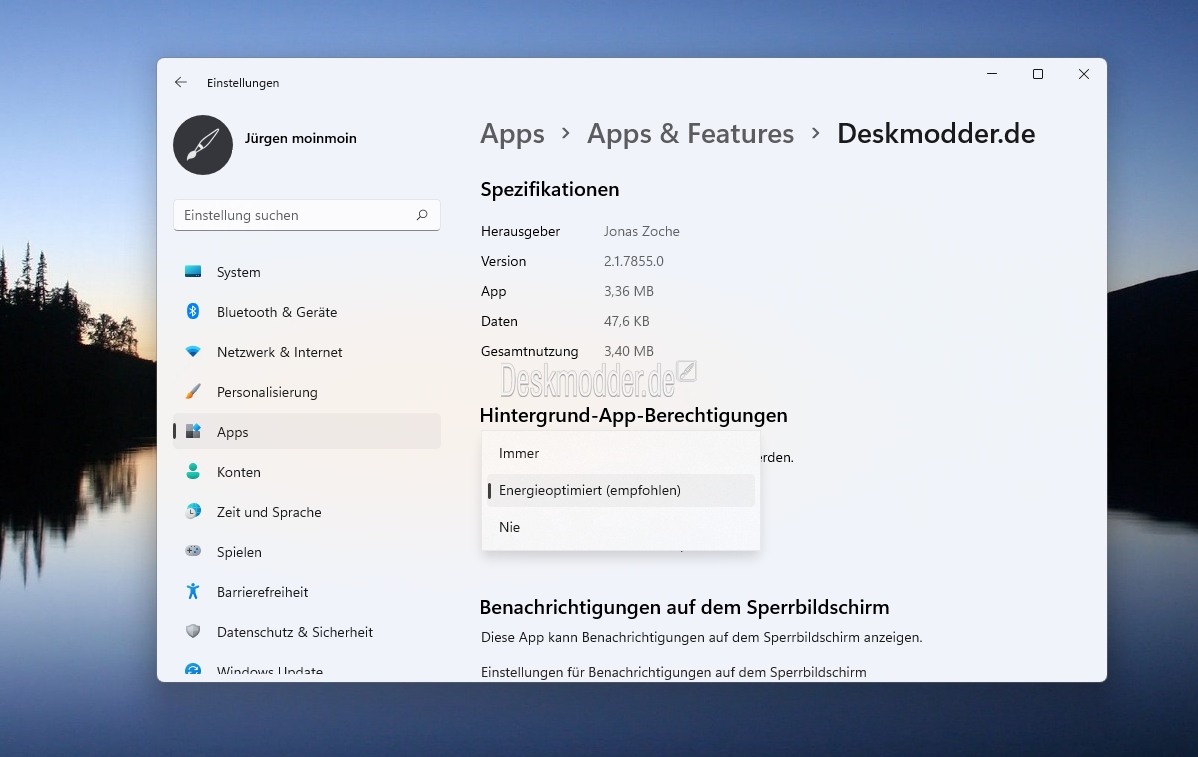Click the search magnifier icon
Viewport: 1198px width, 757px height.
(422, 215)
